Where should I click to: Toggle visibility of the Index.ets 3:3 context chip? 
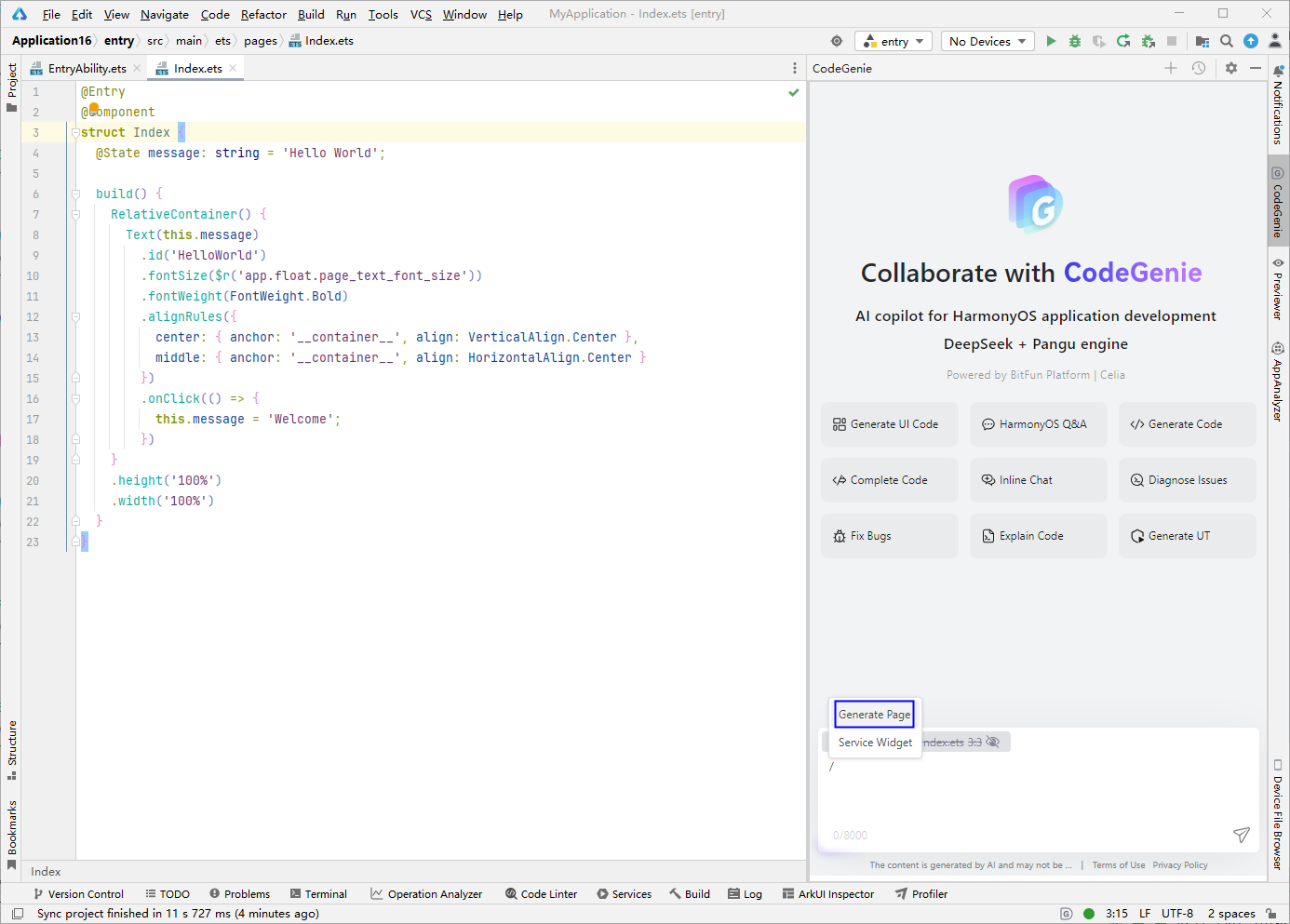pos(993,742)
